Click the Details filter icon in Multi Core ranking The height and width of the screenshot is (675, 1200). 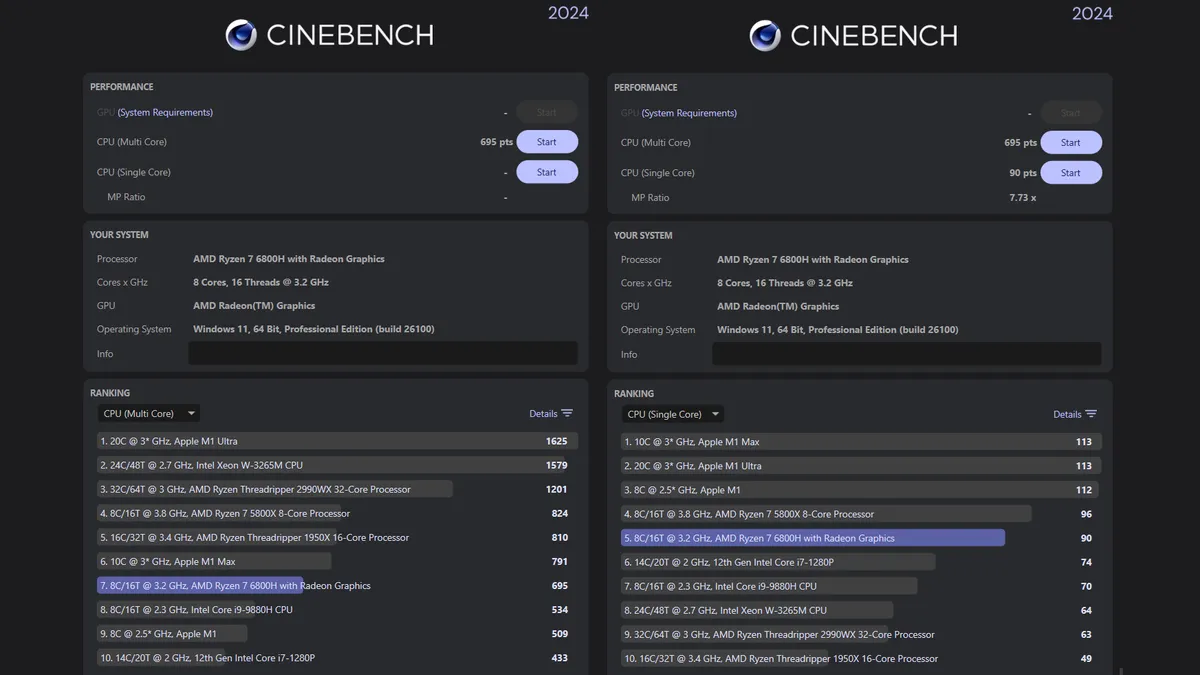tap(567, 413)
